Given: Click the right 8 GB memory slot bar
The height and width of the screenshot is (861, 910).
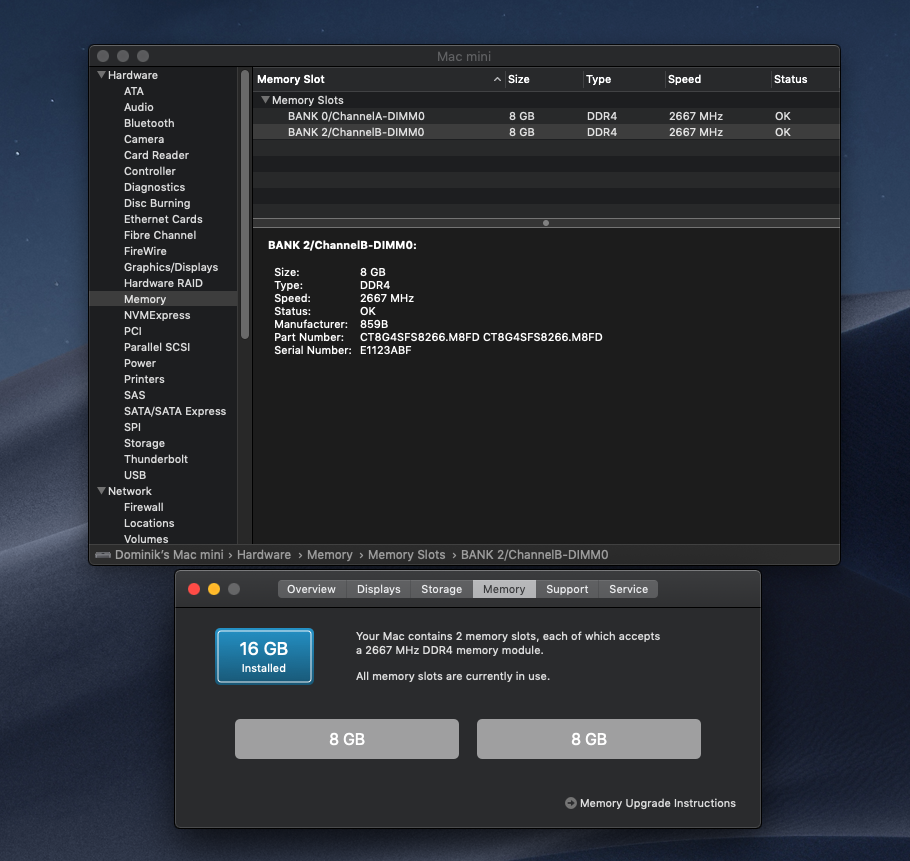Looking at the screenshot, I should (588, 739).
